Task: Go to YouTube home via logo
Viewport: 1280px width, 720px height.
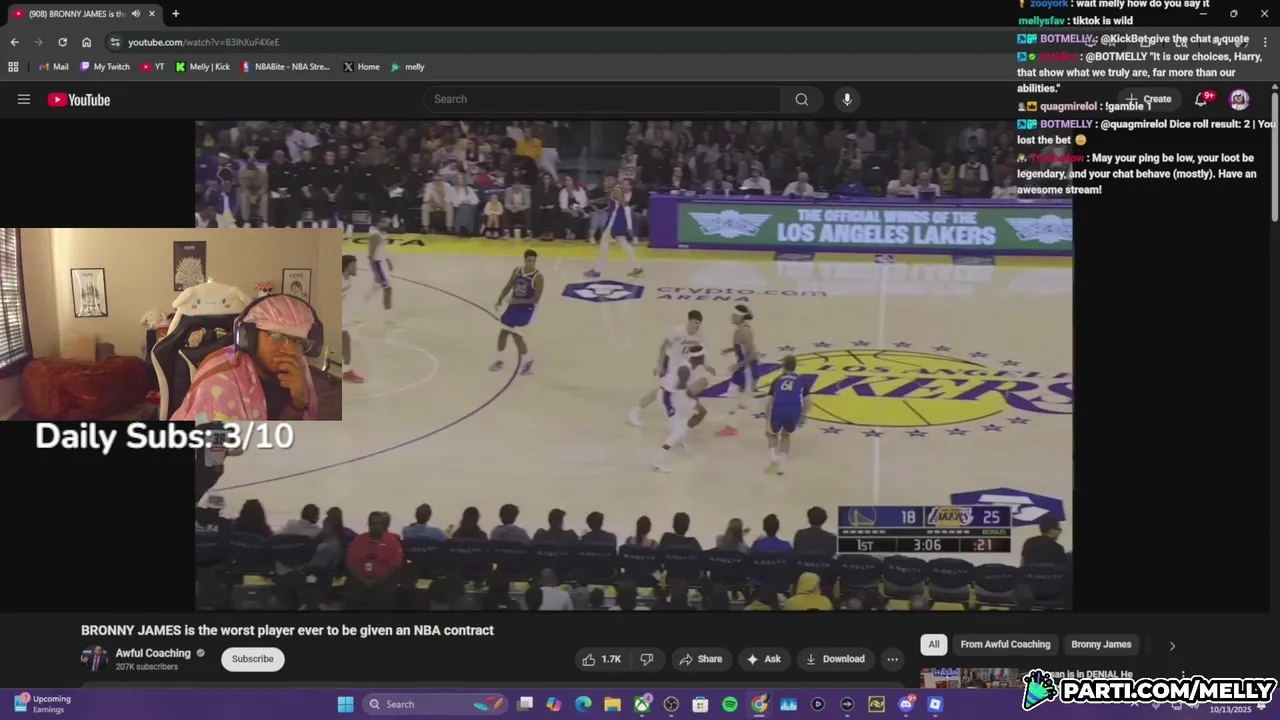Action: (79, 99)
